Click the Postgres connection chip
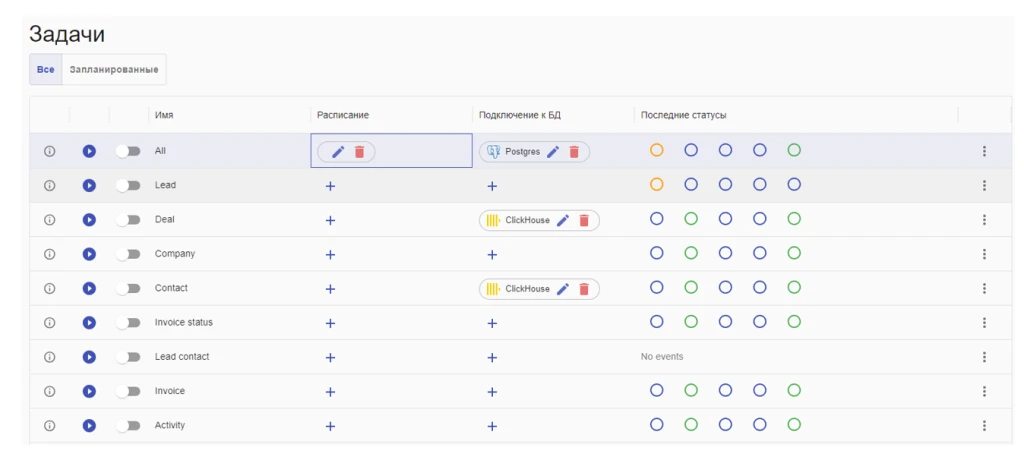Screen dimensions: 1024x460 click(514, 152)
